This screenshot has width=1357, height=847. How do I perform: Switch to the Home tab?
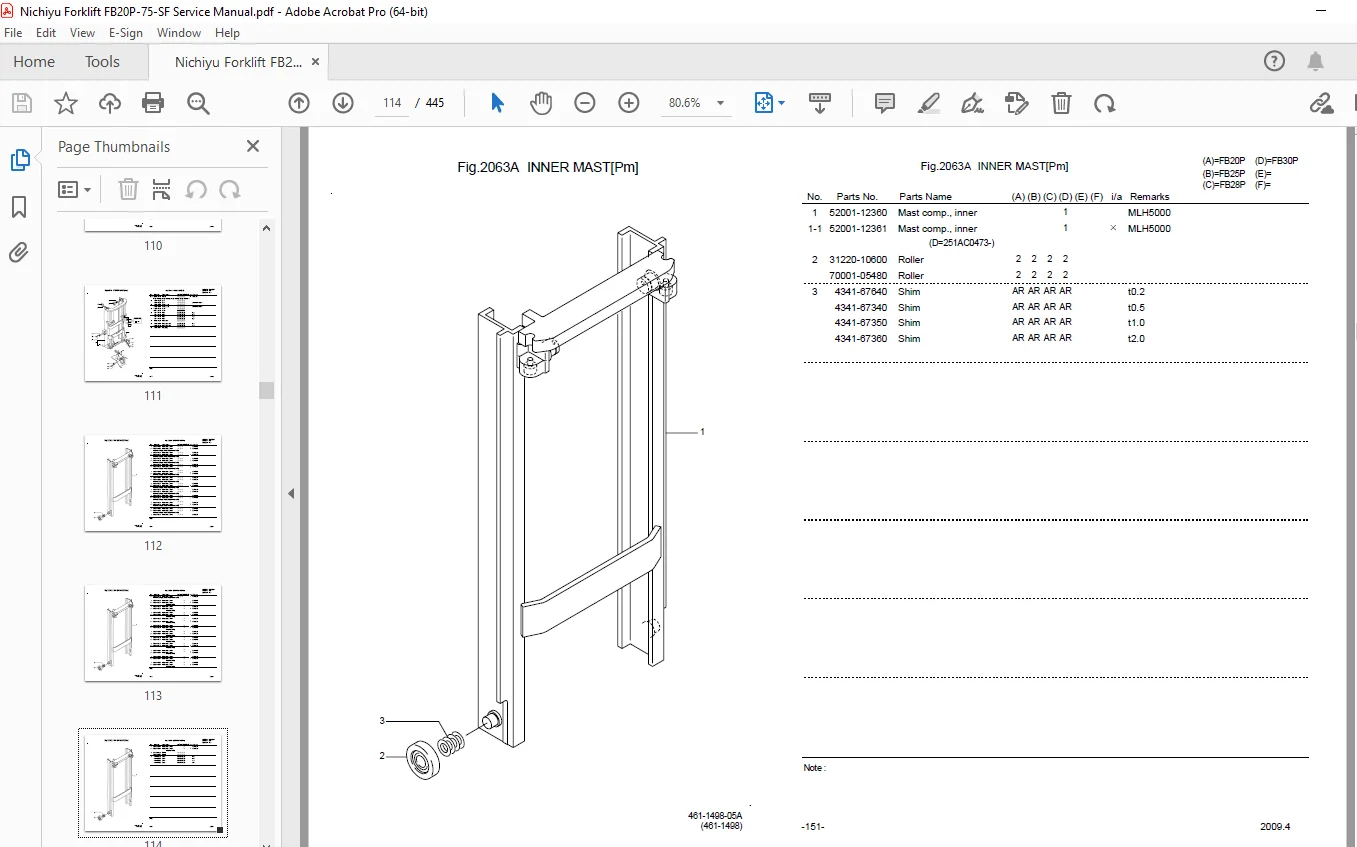(34, 62)
